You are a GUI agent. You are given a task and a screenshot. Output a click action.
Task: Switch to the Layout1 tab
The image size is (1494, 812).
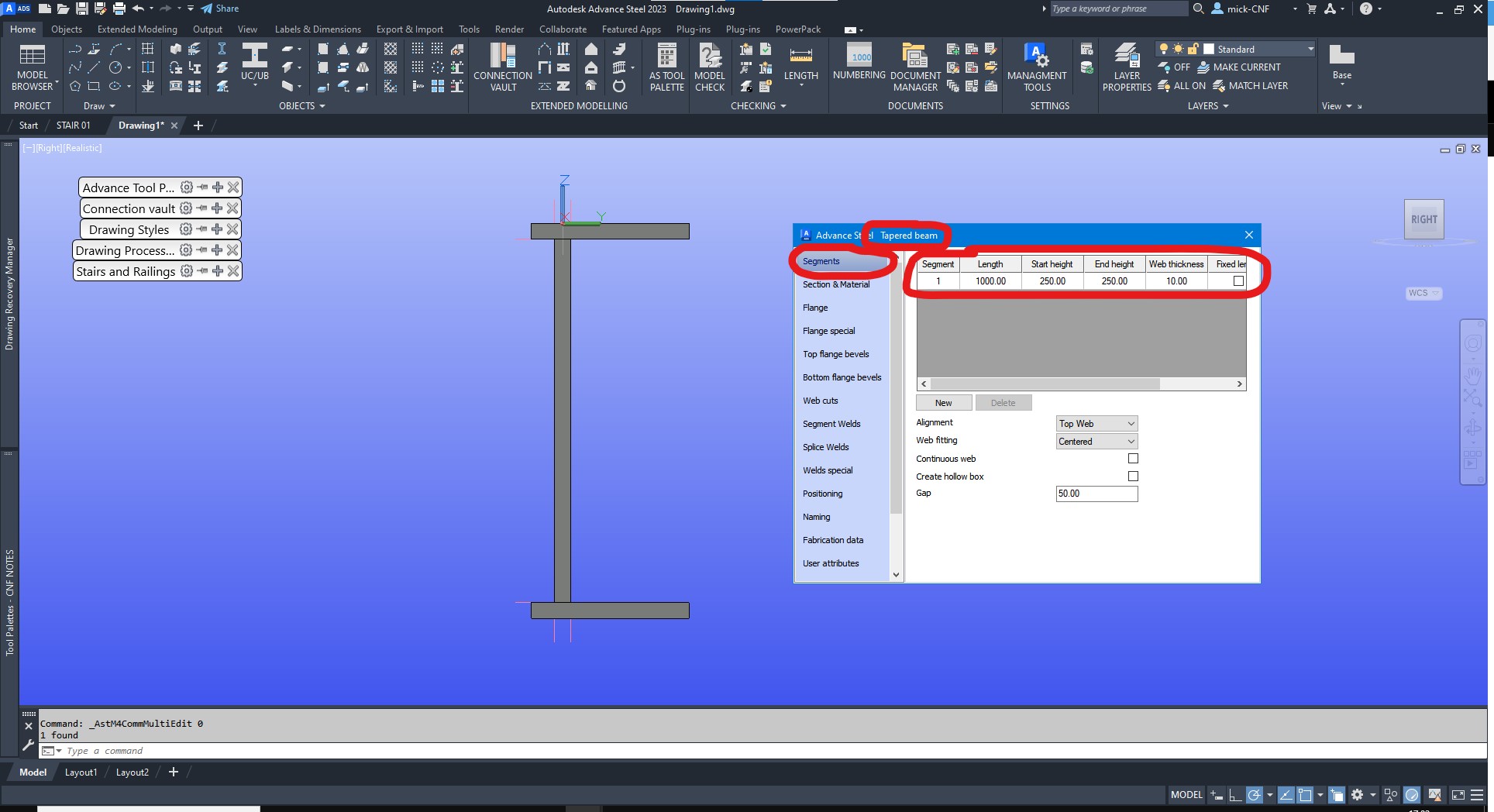(81, 772)
